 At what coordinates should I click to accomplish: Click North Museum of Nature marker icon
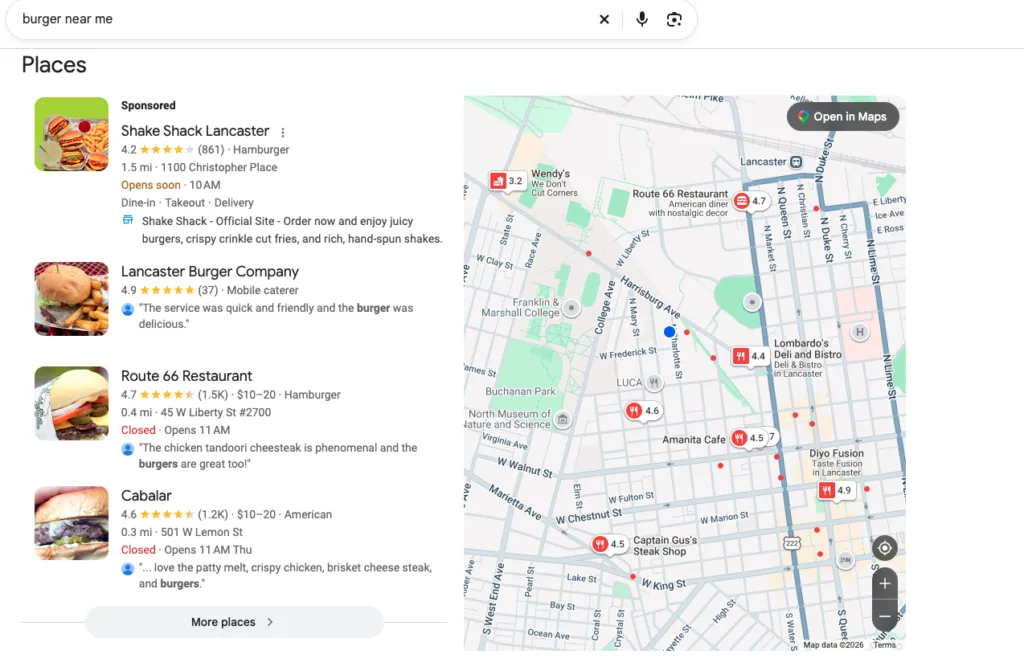(x=562, y=419)
